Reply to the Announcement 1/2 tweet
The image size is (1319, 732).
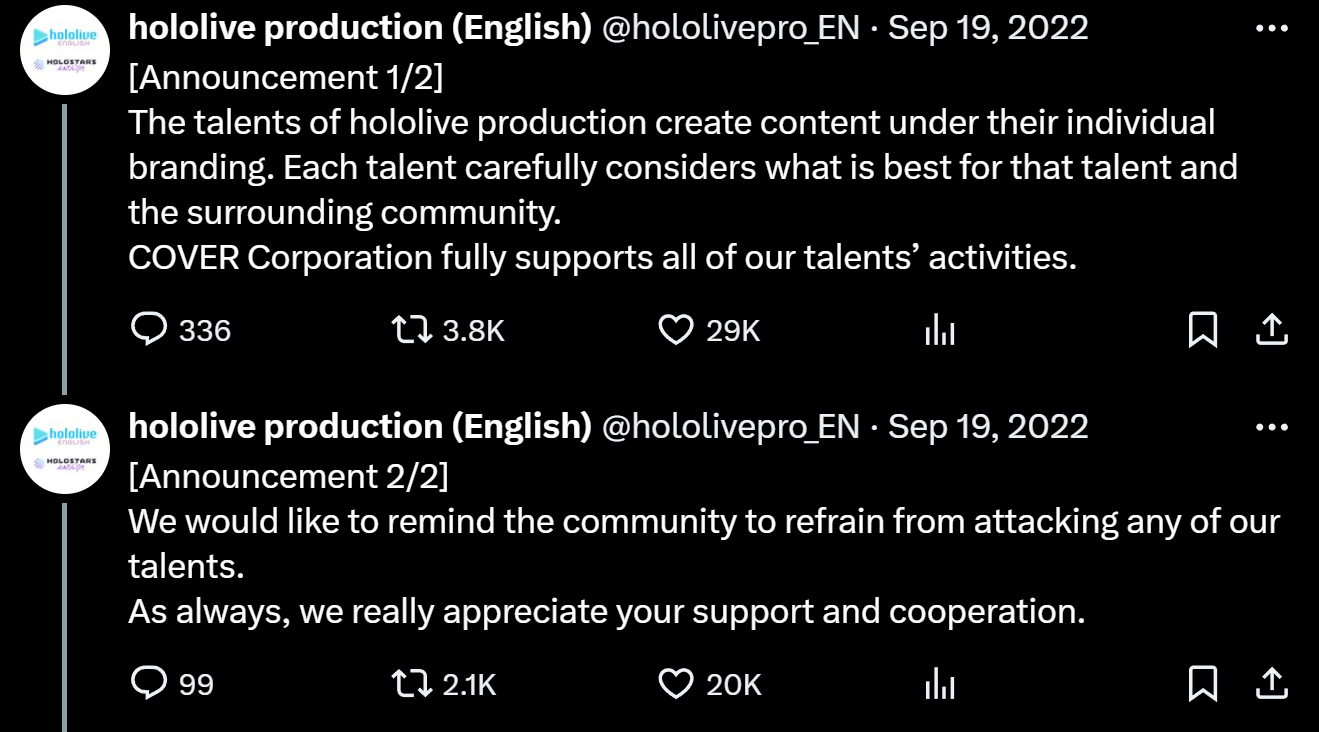[x=149, y=329]
